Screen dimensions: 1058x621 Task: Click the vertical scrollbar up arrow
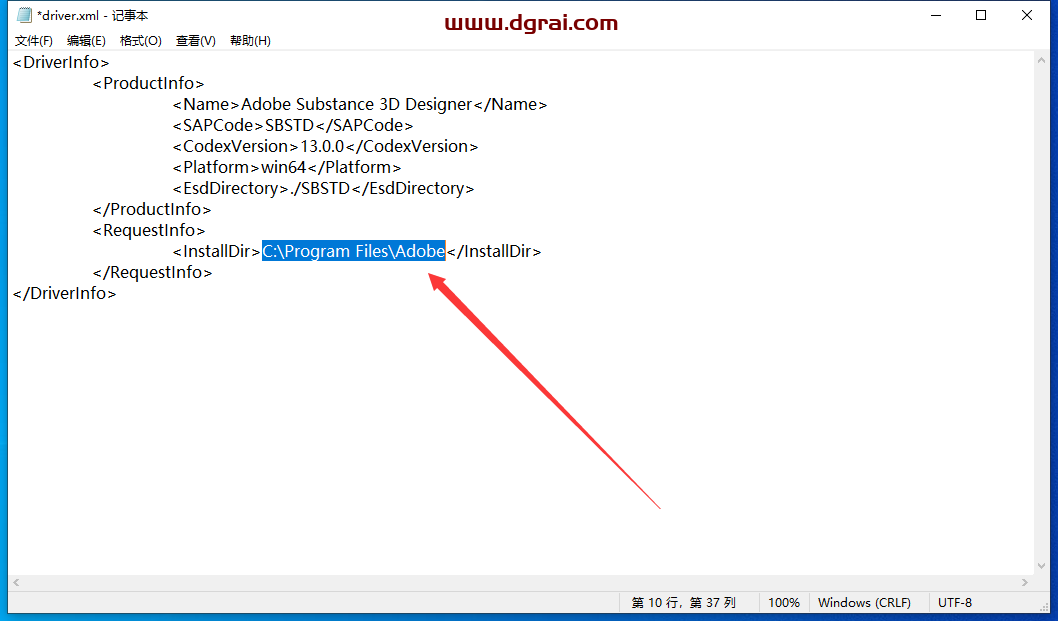tap(1041, 60)
